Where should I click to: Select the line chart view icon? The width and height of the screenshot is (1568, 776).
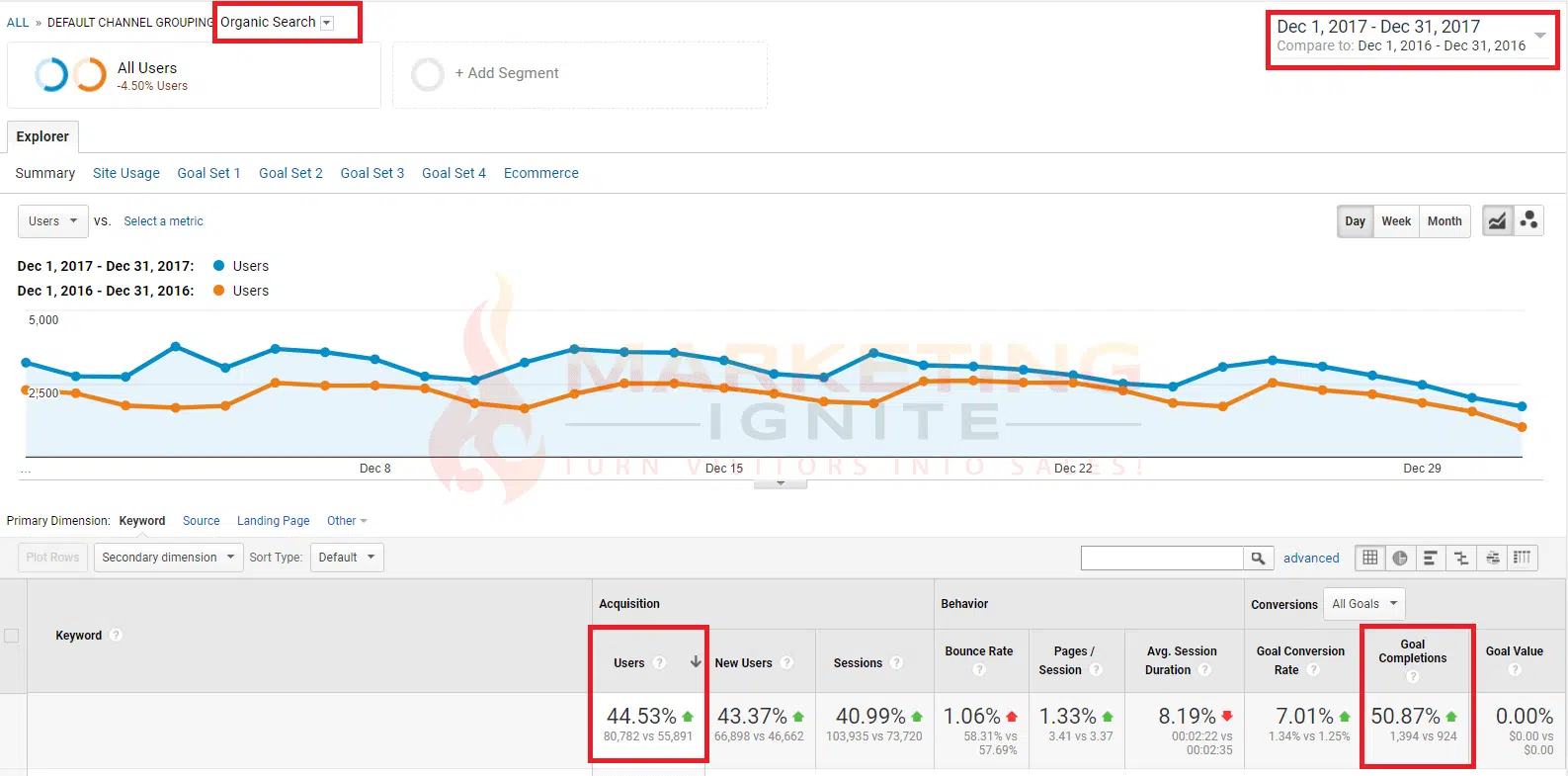click(1498, 221)
